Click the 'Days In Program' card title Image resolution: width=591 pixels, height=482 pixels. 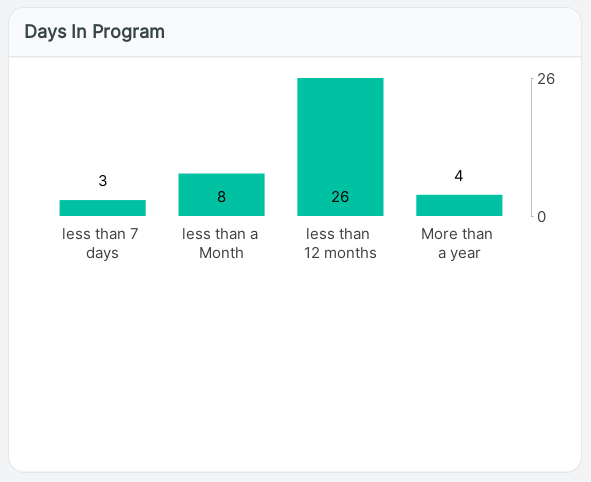(x=95, y=32)
